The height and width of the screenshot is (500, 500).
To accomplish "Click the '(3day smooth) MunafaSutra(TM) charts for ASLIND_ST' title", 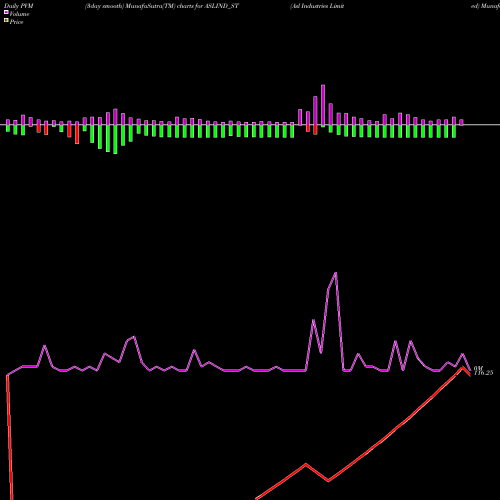I will 162,6.
